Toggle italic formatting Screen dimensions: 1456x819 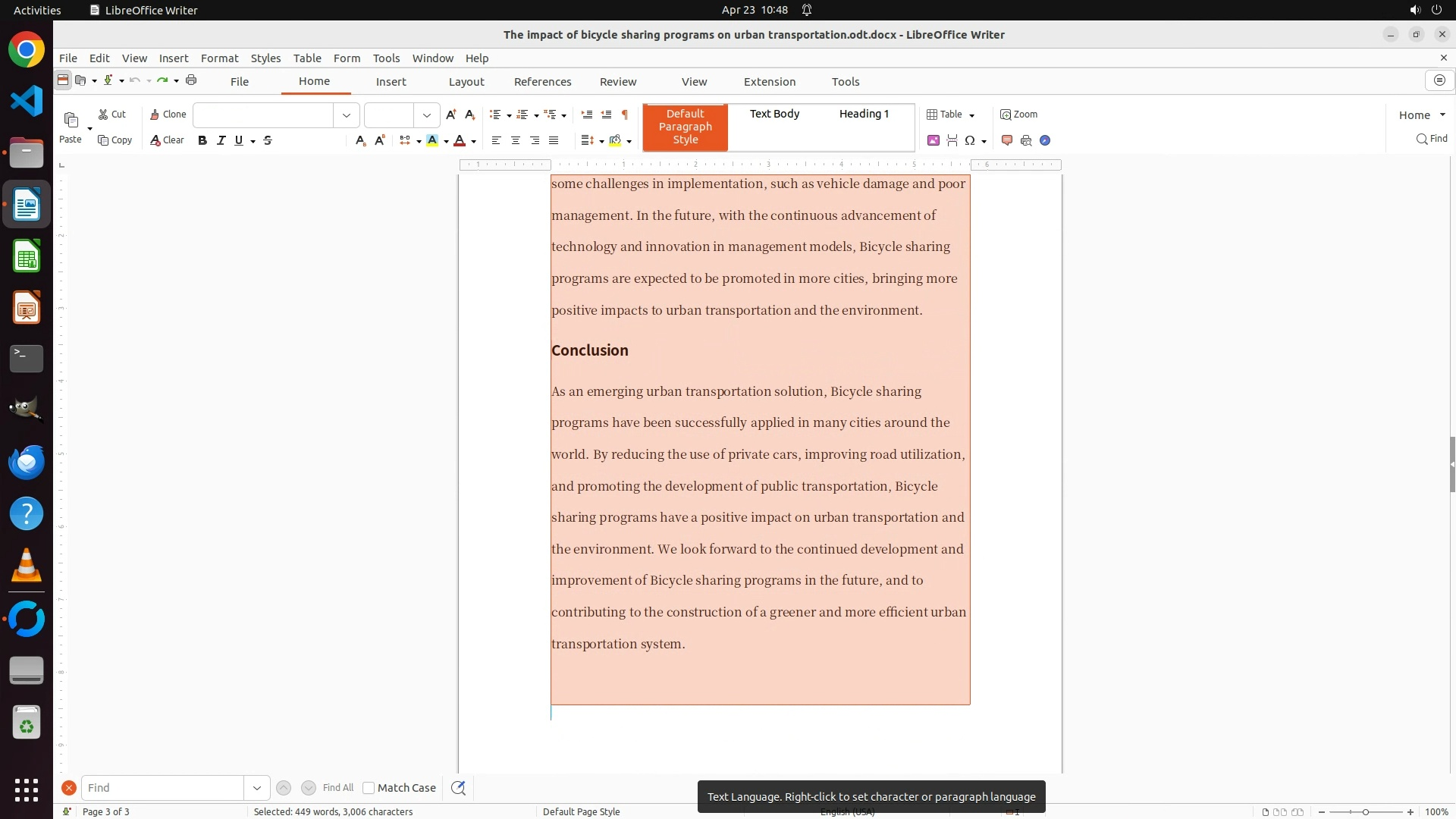pyautogui.click(x=221, y=140)
